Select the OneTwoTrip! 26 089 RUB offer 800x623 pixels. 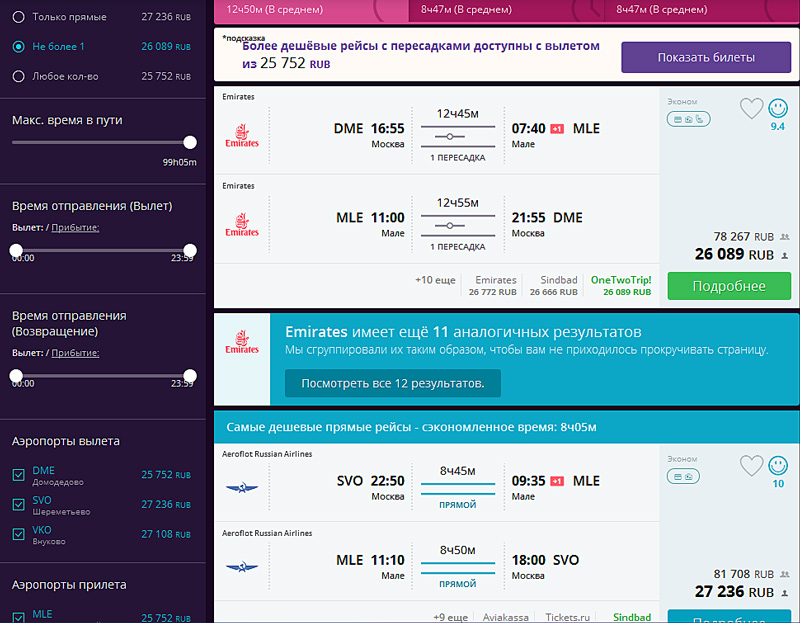tap(621, 286)
